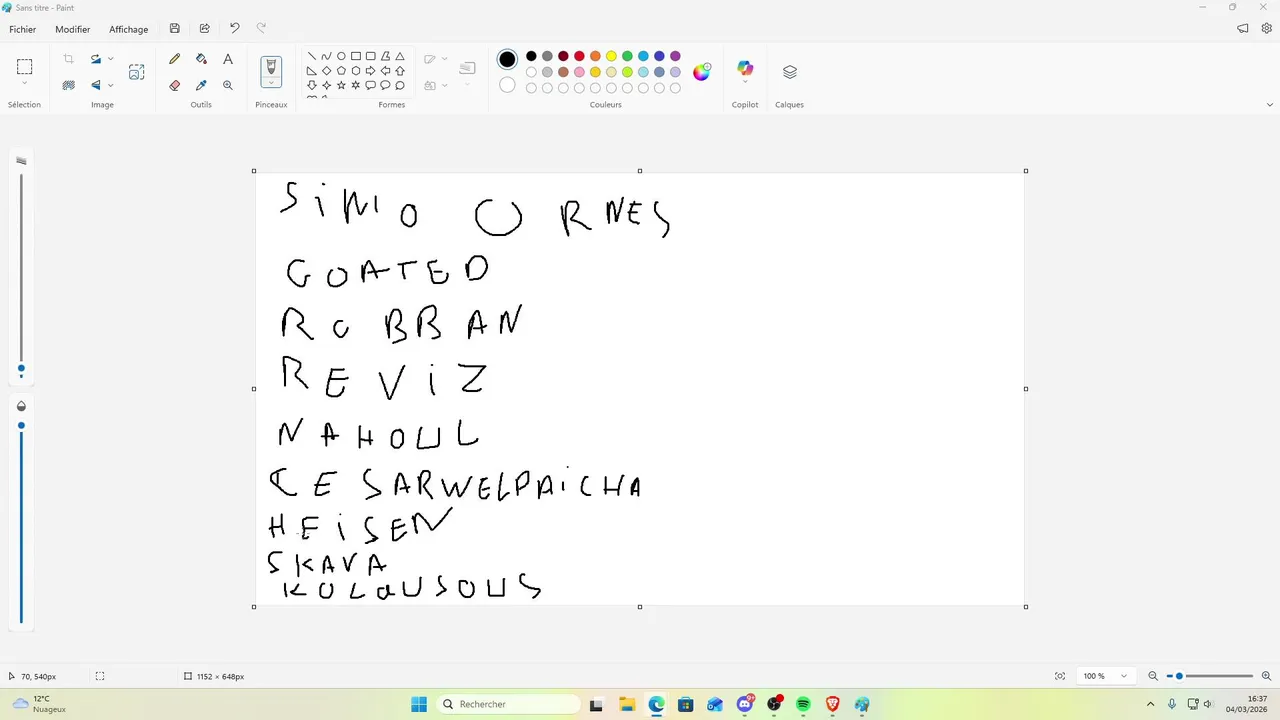
Task: Select primary color 1 circle
Action: click(507, 60)
